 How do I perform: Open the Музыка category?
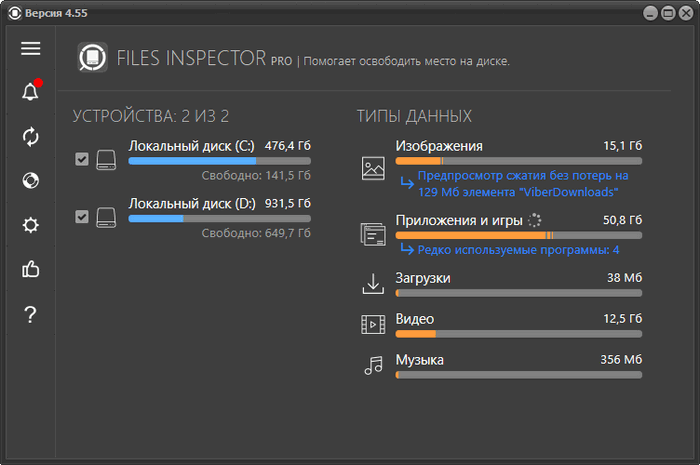pos(420,360)
